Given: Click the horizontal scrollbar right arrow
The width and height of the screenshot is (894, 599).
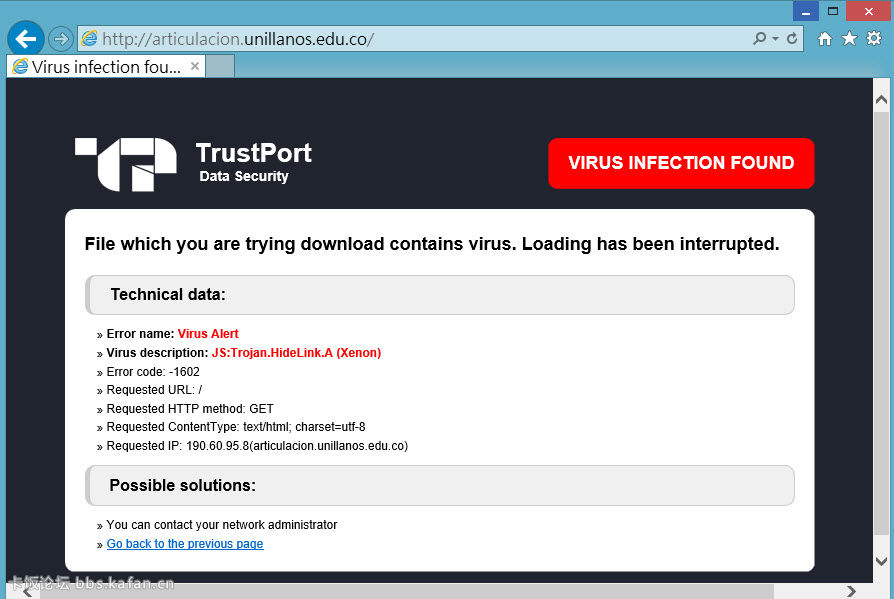Looking at the screenshot, I should pyautogui.click(x=851, y=591).
